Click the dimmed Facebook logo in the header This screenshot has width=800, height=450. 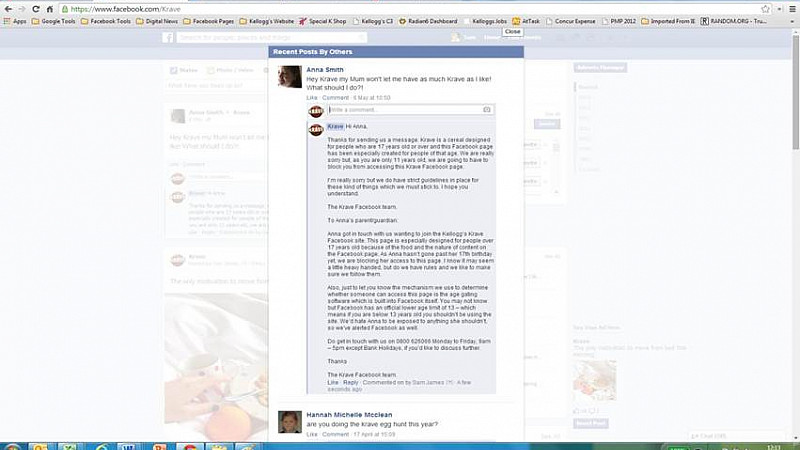click(167, 38)
